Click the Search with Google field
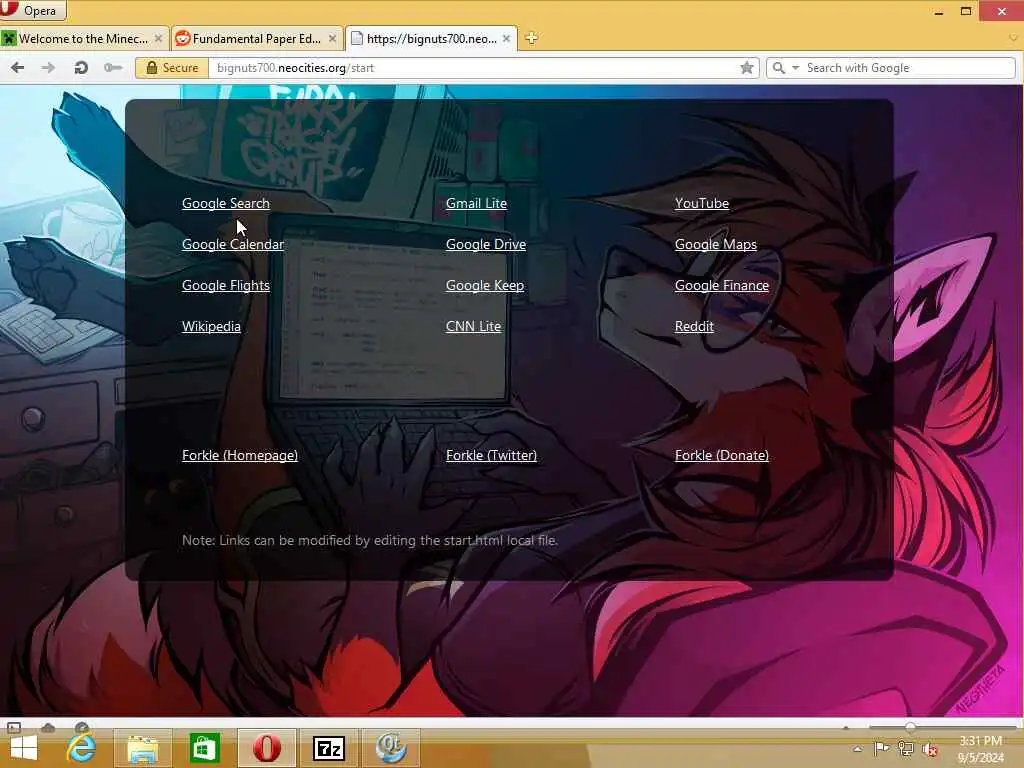 click(908, 68)
